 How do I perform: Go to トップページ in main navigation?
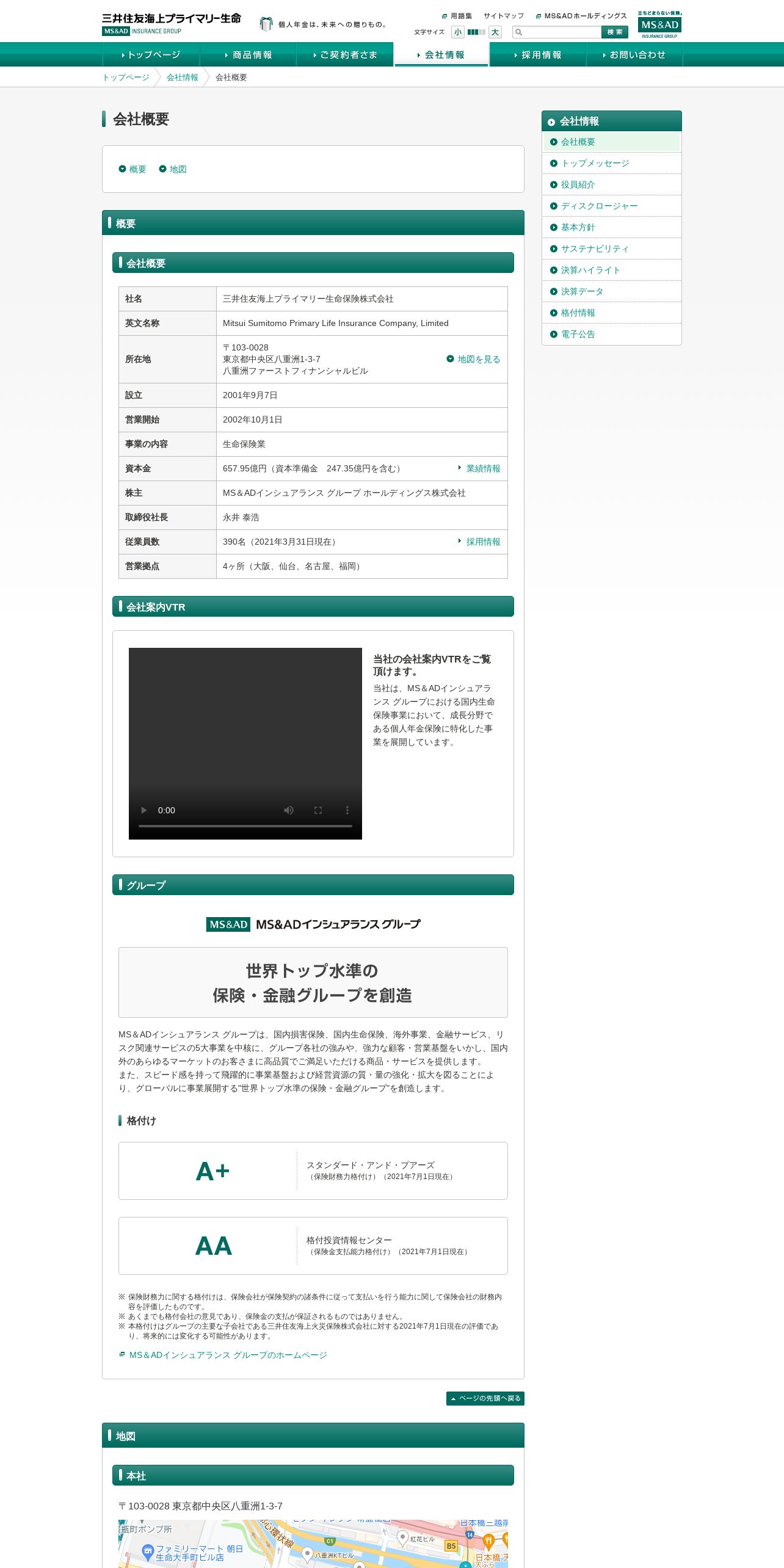151,54
